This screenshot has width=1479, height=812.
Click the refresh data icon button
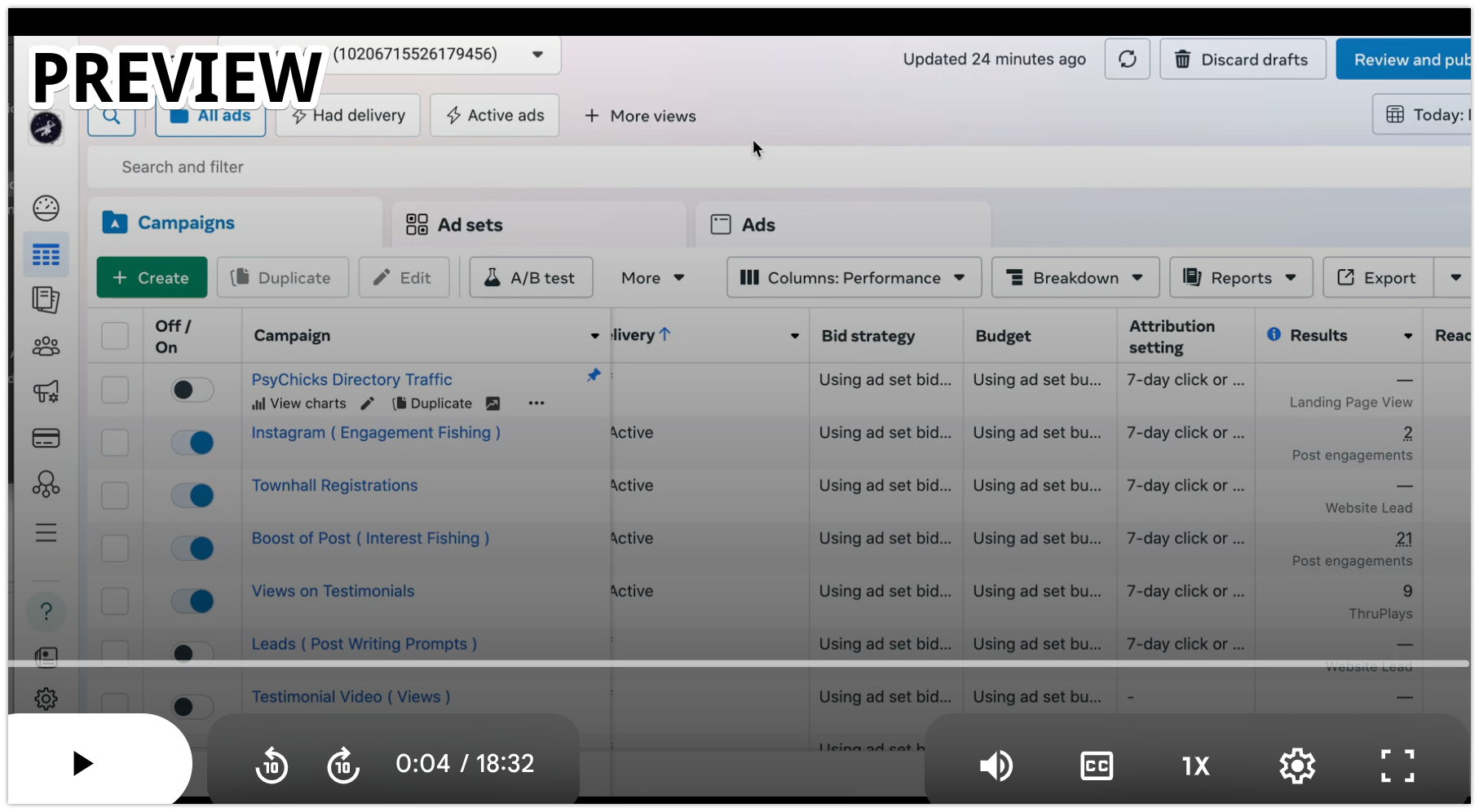coord(1128,60)
